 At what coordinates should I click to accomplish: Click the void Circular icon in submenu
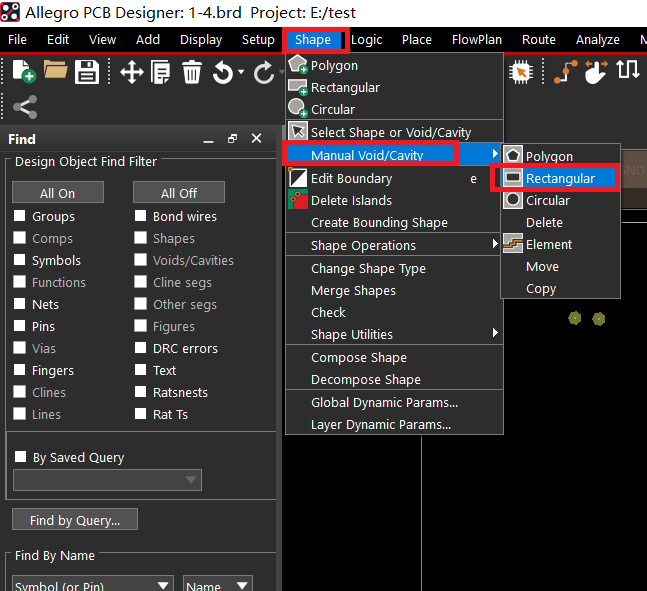[x=513, y=200]
